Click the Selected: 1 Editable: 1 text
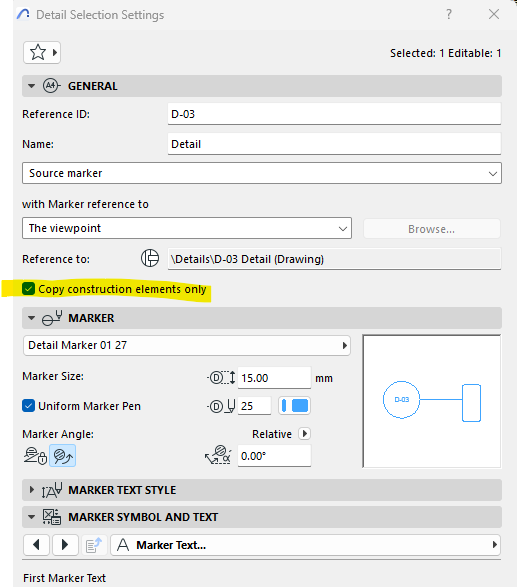Screen dimensions: 517x587 (445, 53)
